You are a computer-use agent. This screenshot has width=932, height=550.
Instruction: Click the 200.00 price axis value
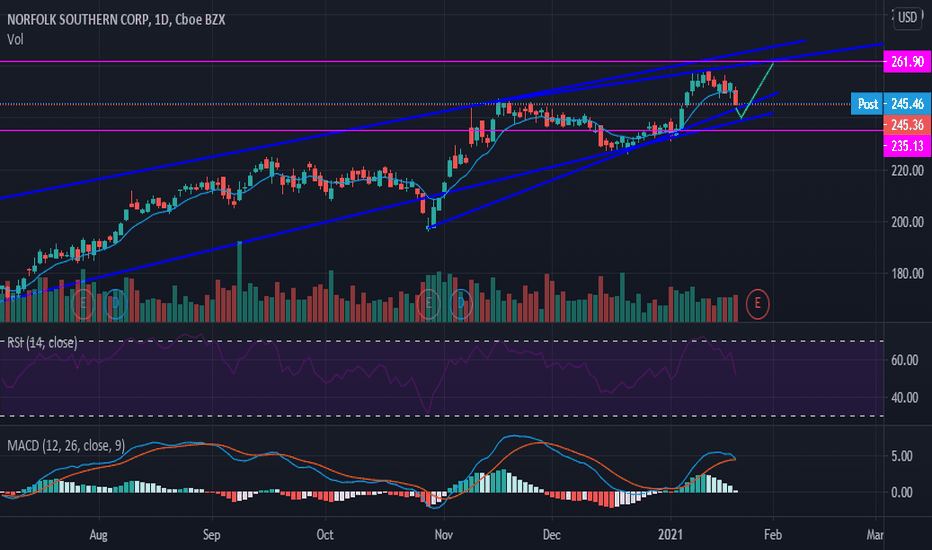[x=907, y=222]
